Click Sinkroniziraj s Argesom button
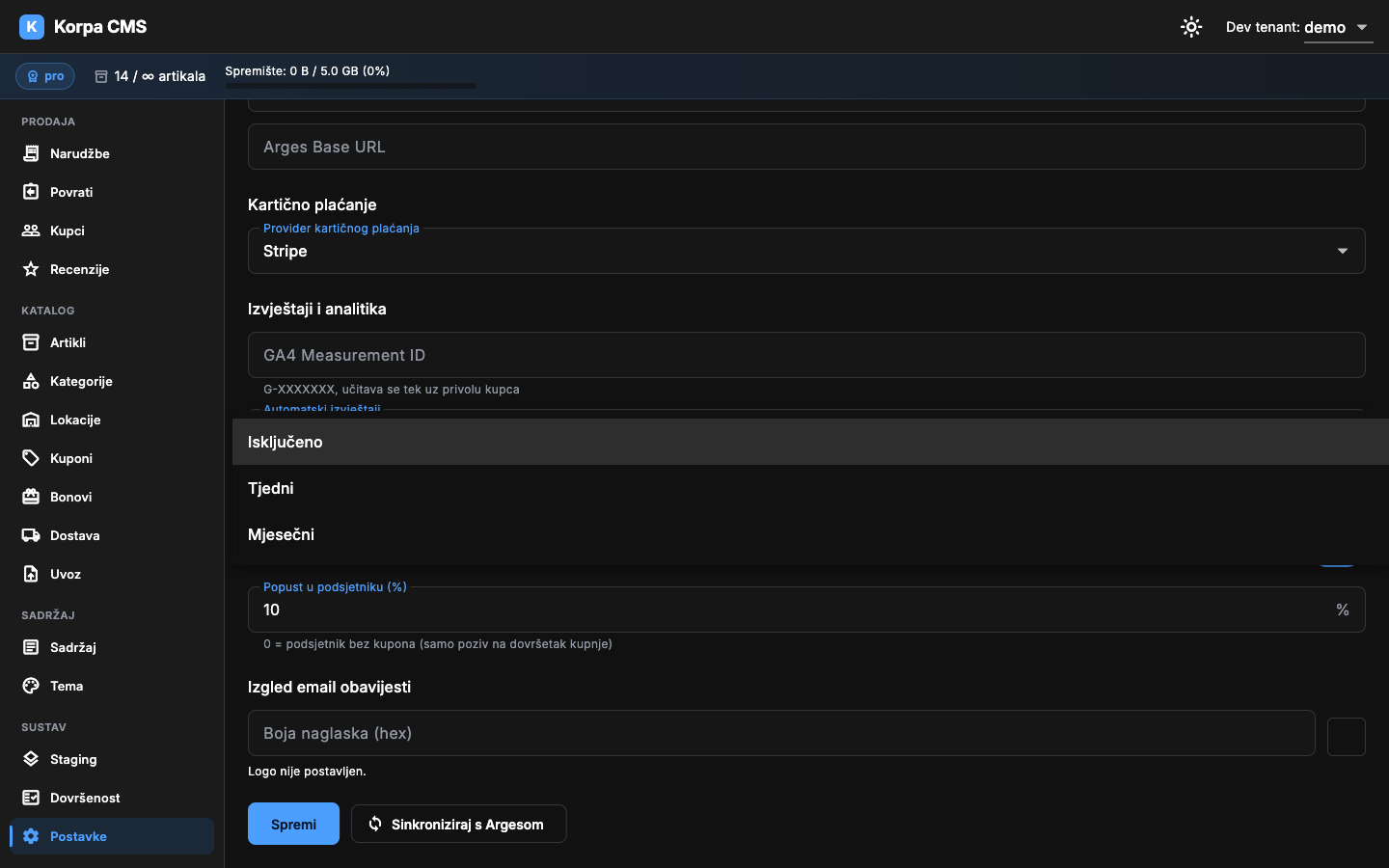This screenshot has width=1389, height=868. pos(458,824)
